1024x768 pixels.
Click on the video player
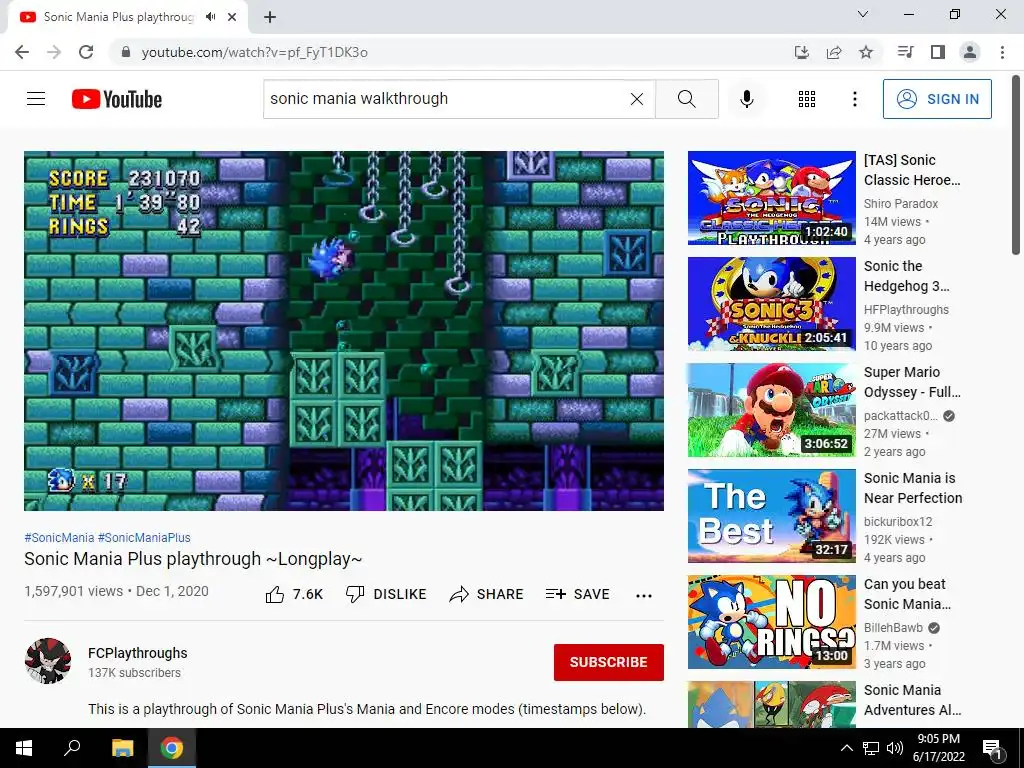[344, 330]
